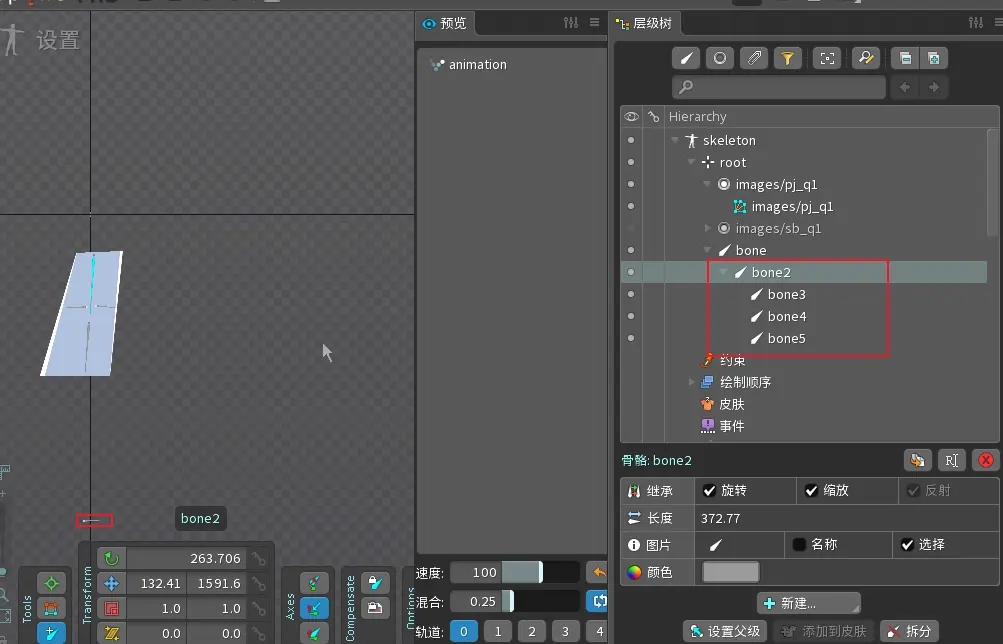This screenshot has height=644, width=1003.
Task: Select track 3 button
Action: coord(565,632)
